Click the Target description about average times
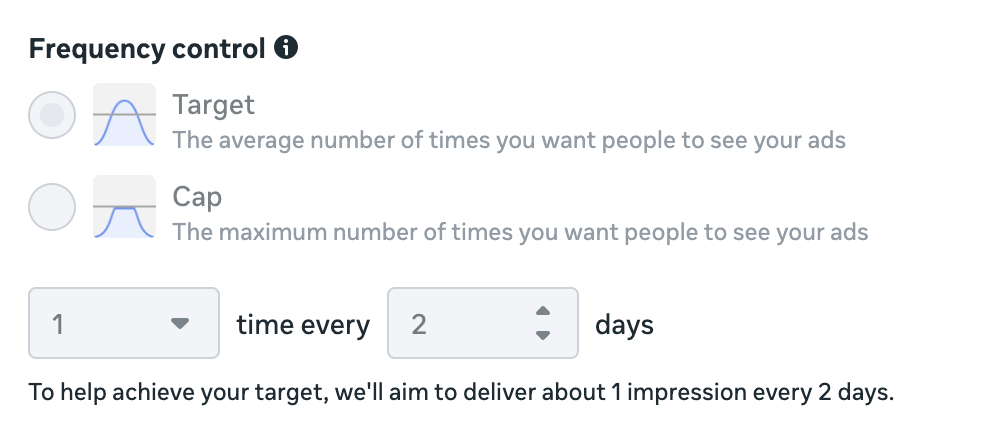The width and height of the screenshot is (992, 428). [x=509, y=140]
